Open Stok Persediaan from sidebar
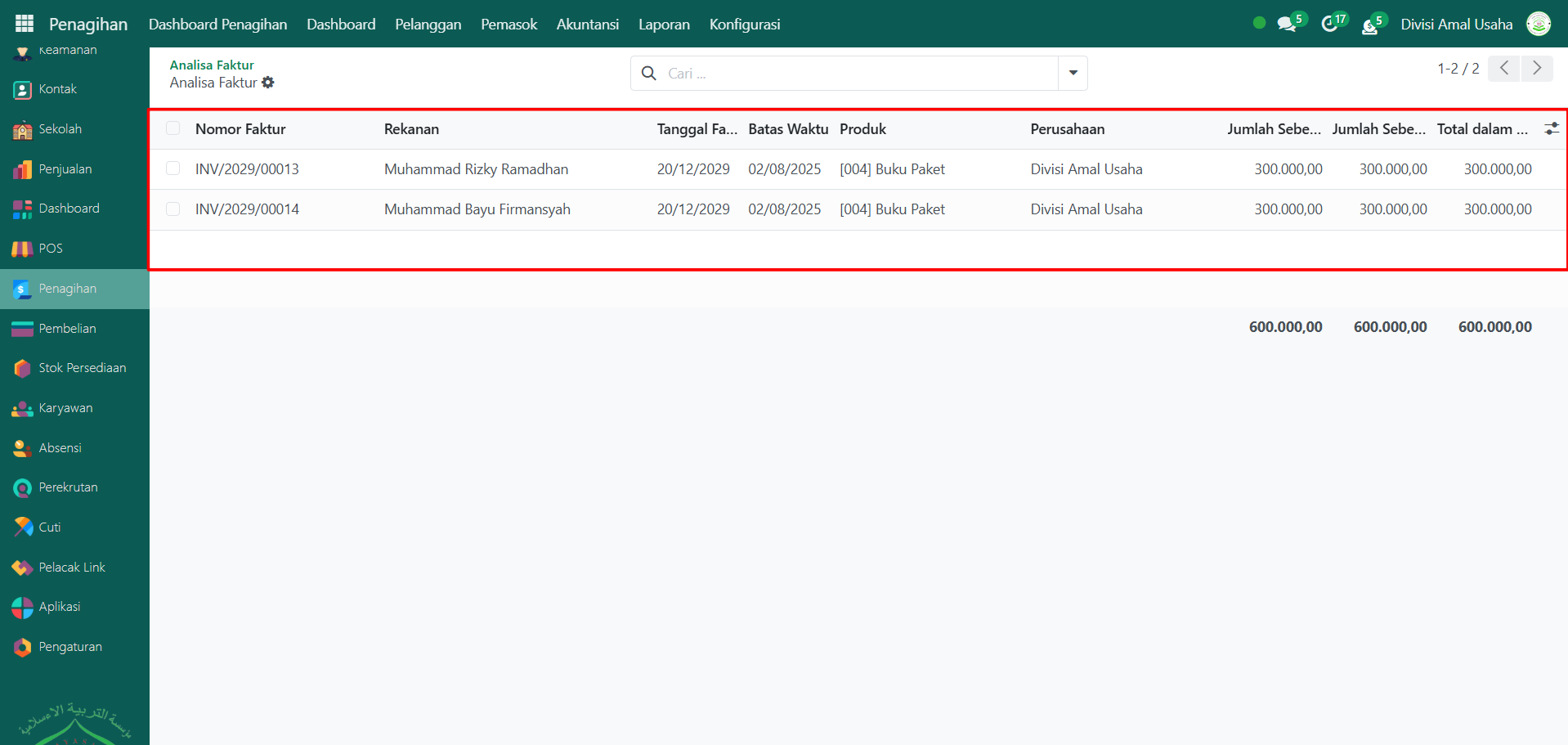This screenshot has height=745, width=1568. point(82,368)
